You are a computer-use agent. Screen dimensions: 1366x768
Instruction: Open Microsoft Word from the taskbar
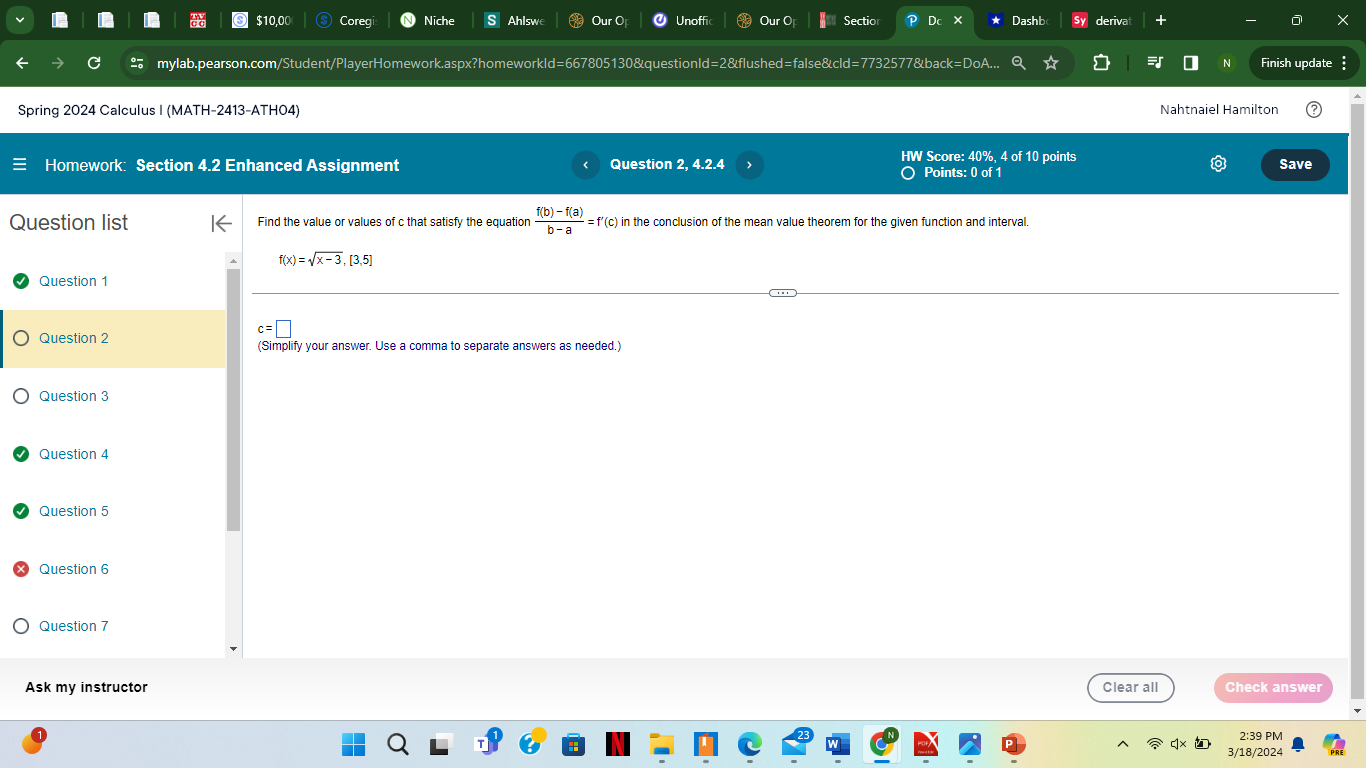click(837, 744)
